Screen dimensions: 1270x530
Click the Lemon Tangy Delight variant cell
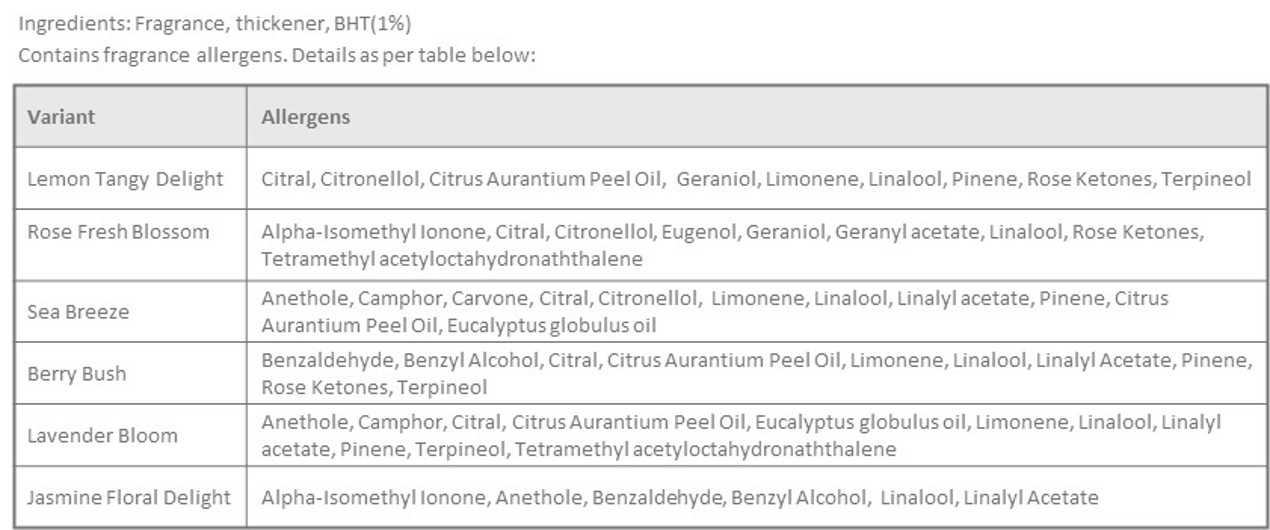coord(125,180)
